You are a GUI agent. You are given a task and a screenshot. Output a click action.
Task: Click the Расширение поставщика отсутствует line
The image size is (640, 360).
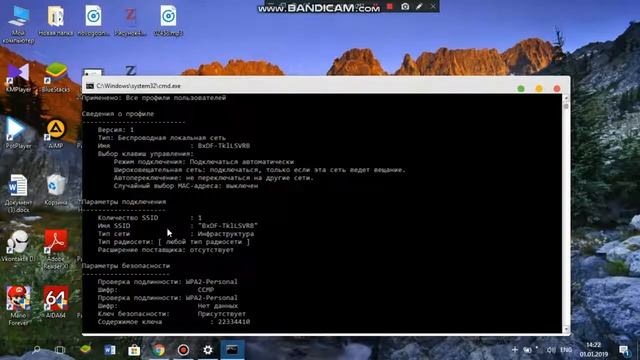[166, 250]
